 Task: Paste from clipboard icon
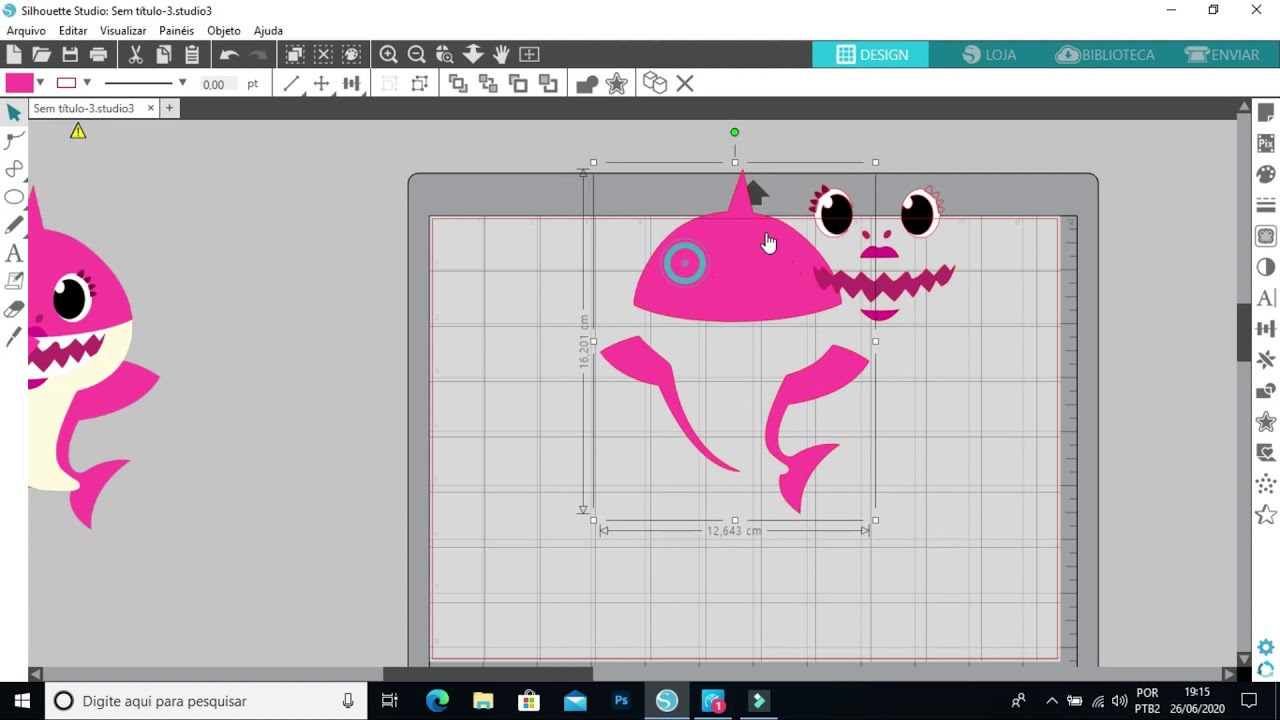(192, 55)
